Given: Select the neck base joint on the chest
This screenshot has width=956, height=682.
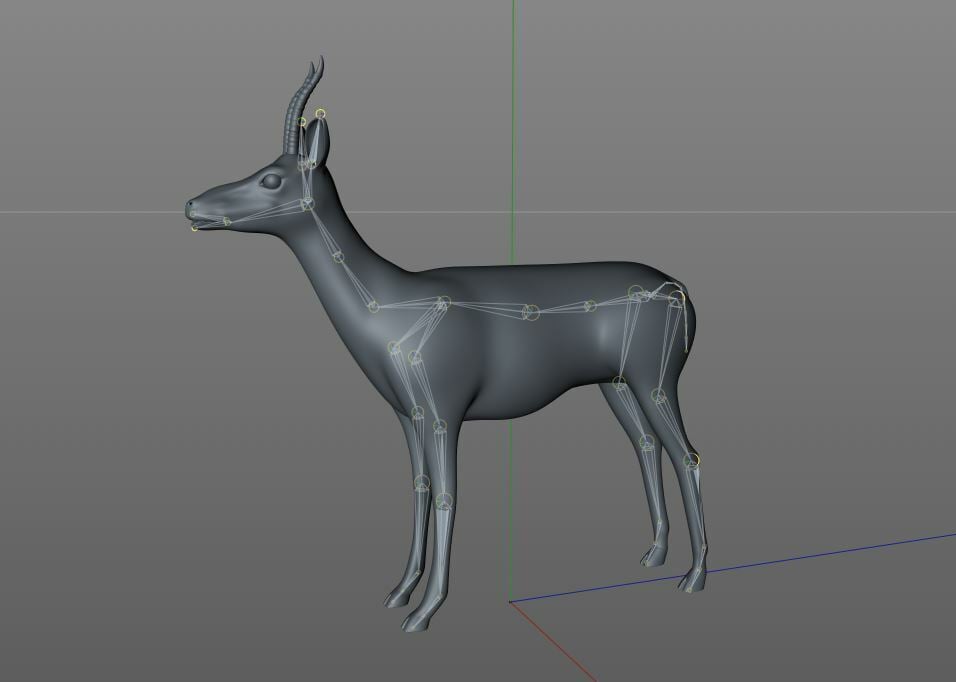Looking at the screenshot, I should pos(374,307).
